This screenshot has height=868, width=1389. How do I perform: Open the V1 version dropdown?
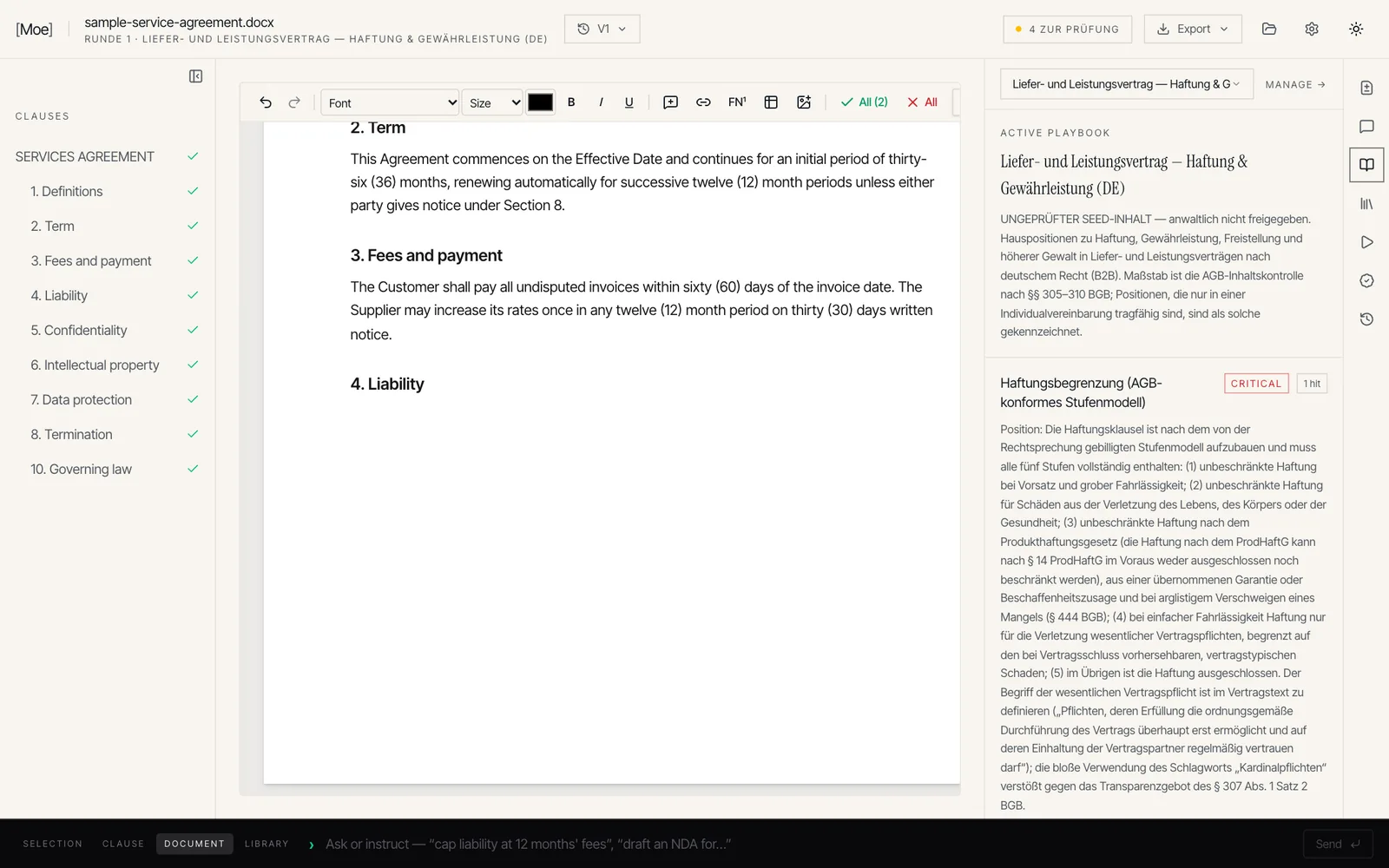[x=602, y=29]
